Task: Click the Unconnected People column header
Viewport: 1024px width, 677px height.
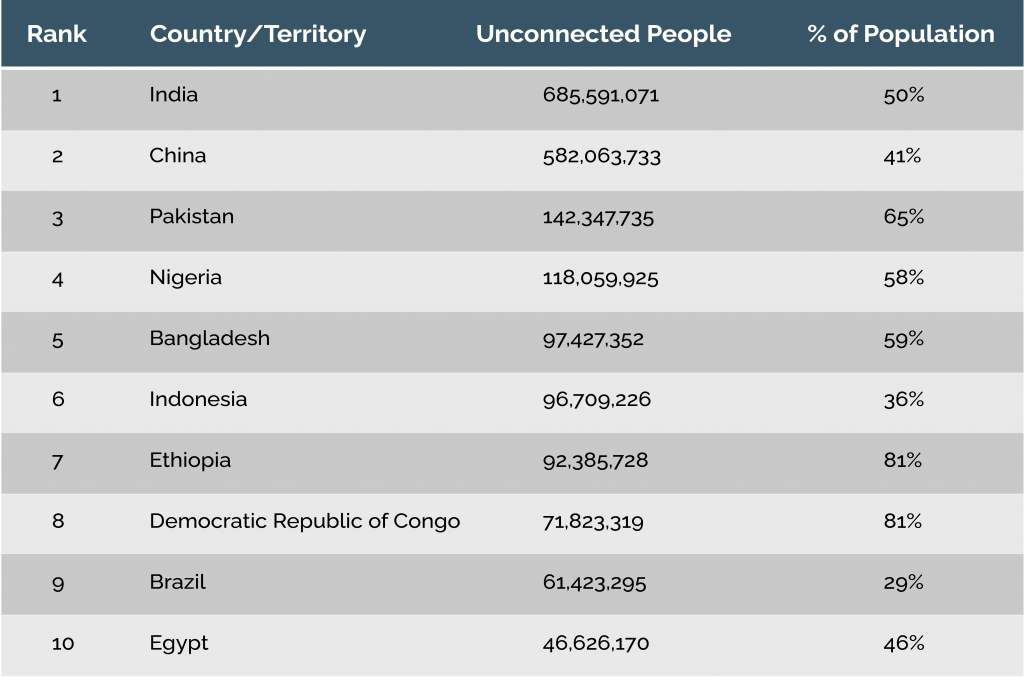Action: coord(603,34)
